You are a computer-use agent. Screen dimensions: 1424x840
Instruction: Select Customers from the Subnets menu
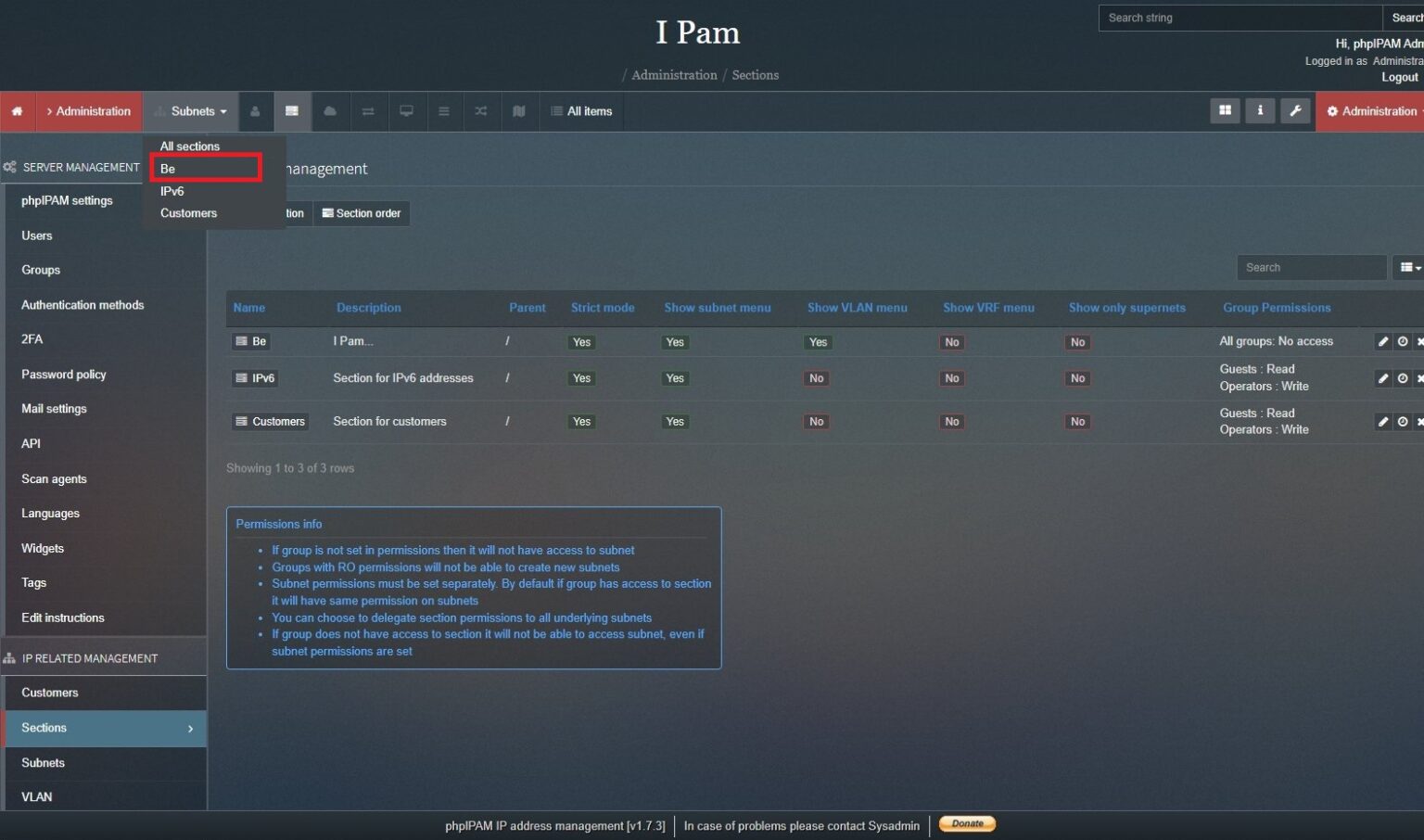pos(188,213)
